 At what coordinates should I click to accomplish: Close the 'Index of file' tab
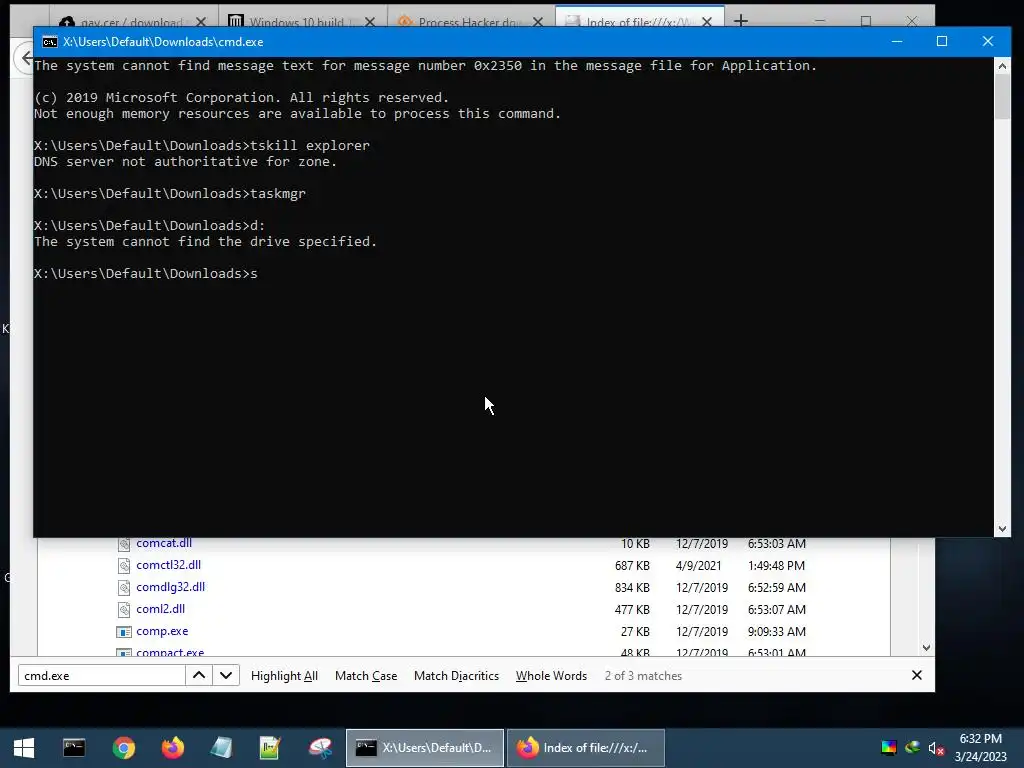pos(707,22)
